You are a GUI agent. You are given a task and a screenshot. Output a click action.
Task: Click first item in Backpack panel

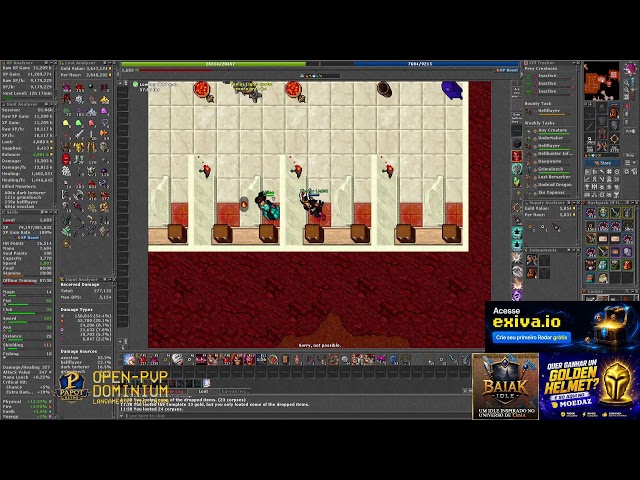pyautogui.click(x=590, y=212)
